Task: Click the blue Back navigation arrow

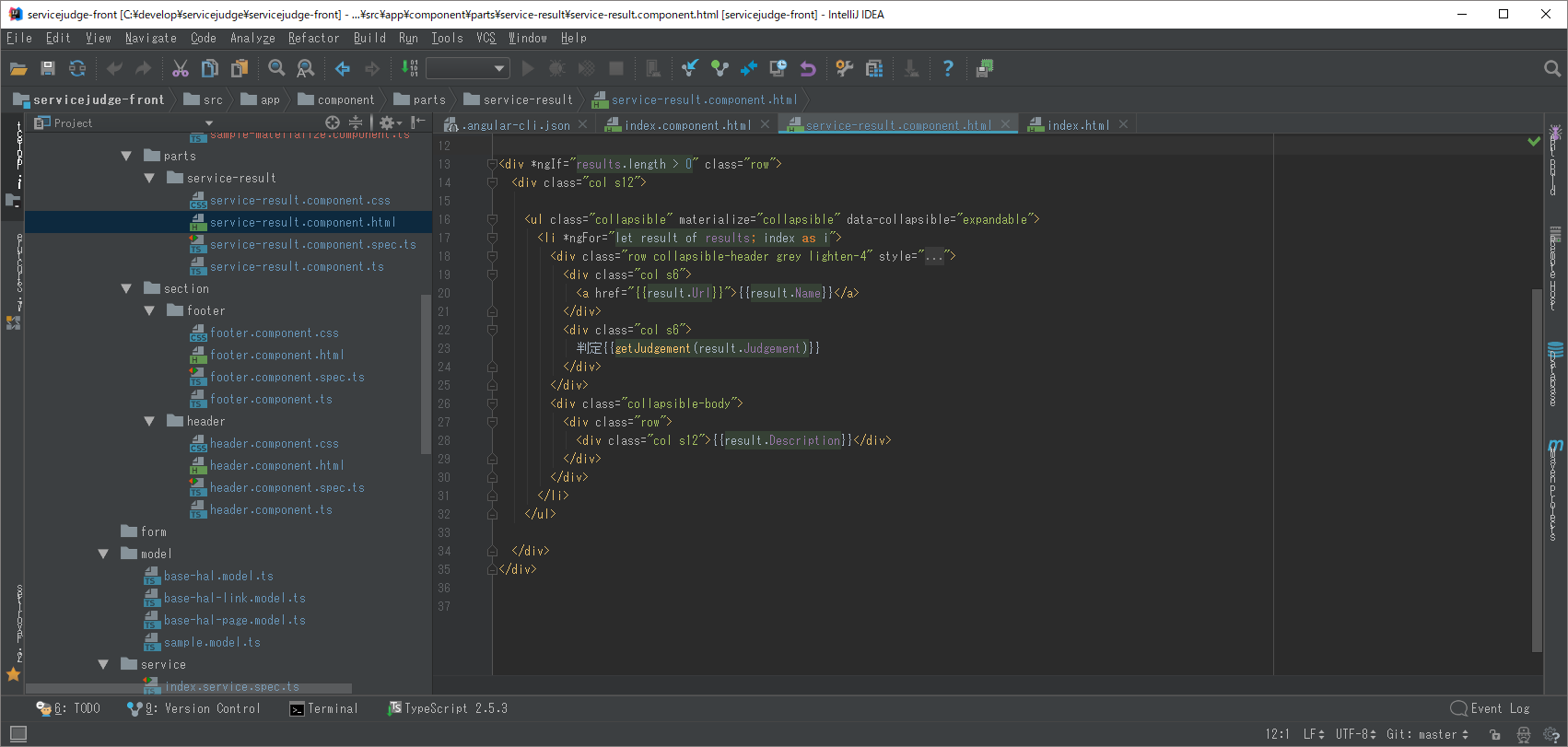Action: click(343, 68)
